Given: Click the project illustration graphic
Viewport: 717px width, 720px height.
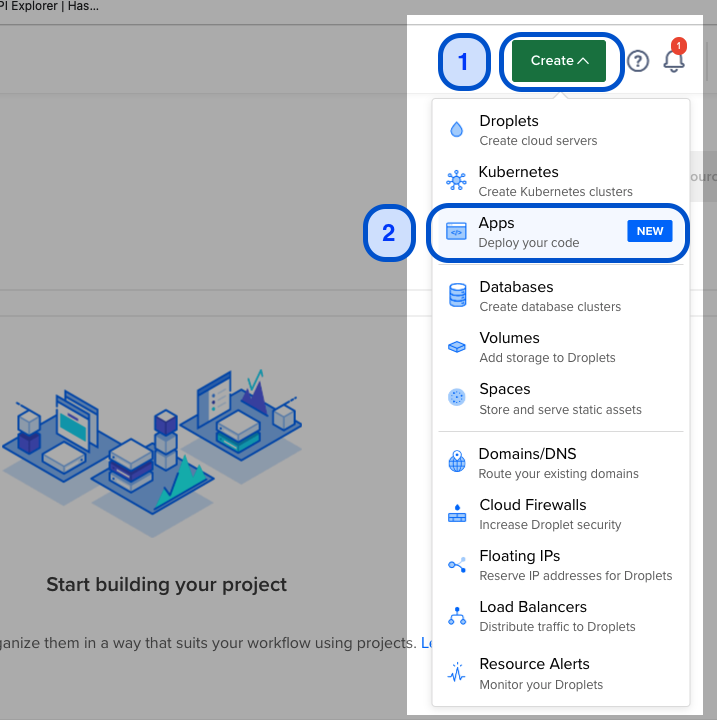Looking at the screenshot, I should click(x=152, y=452).
